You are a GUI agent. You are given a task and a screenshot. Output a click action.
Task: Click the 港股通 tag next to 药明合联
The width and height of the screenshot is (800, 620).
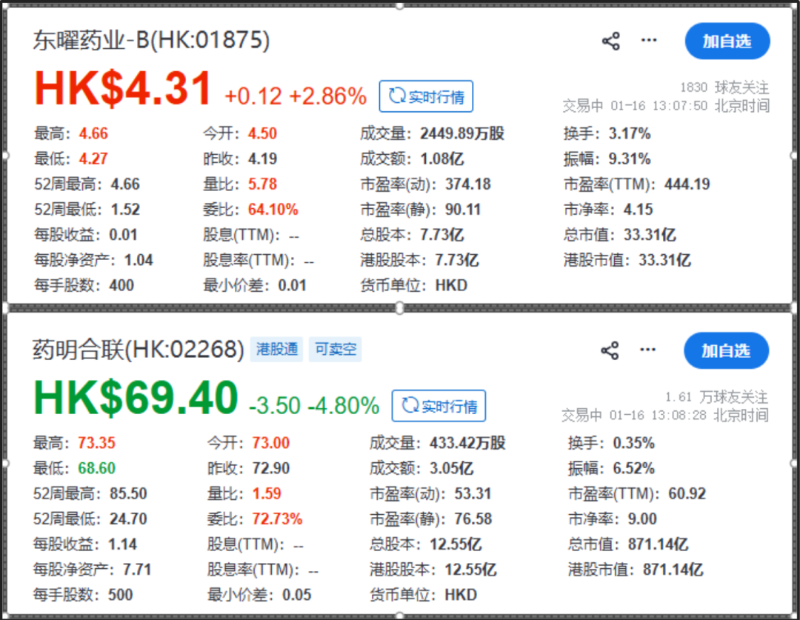click(x=277, y=350)
